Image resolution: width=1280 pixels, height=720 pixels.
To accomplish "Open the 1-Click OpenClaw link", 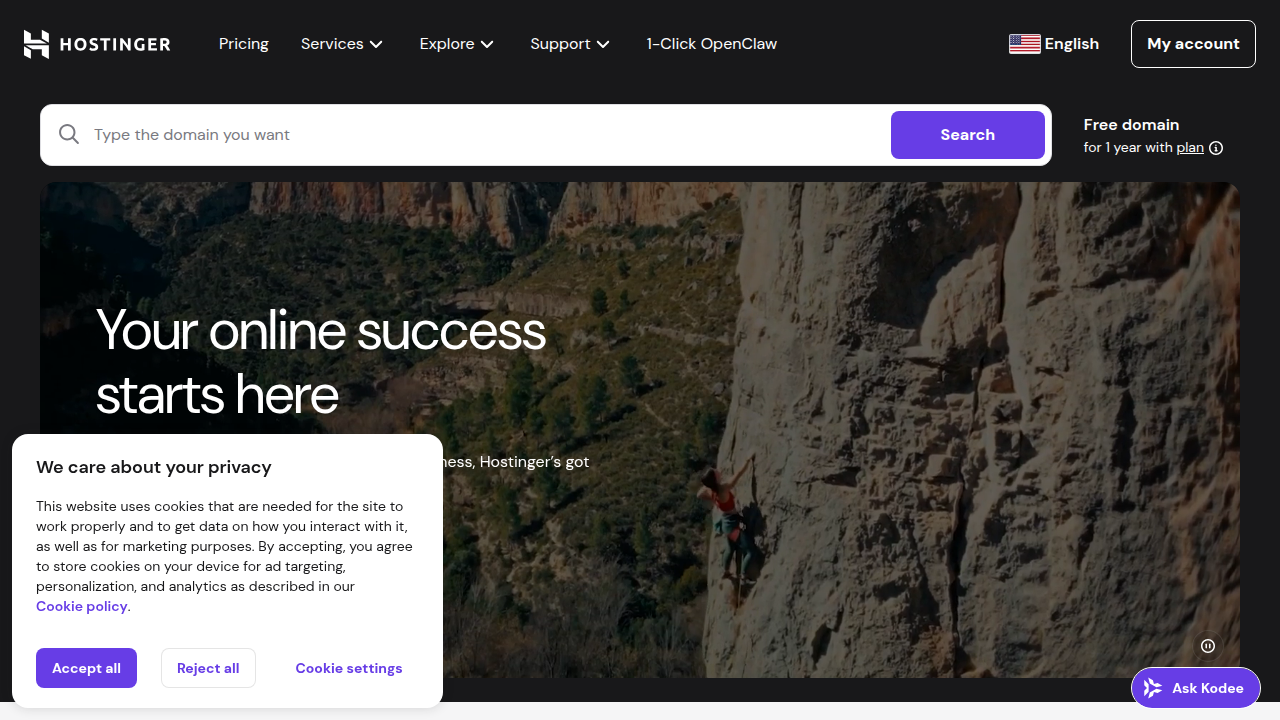I will [x=712, y=44].
